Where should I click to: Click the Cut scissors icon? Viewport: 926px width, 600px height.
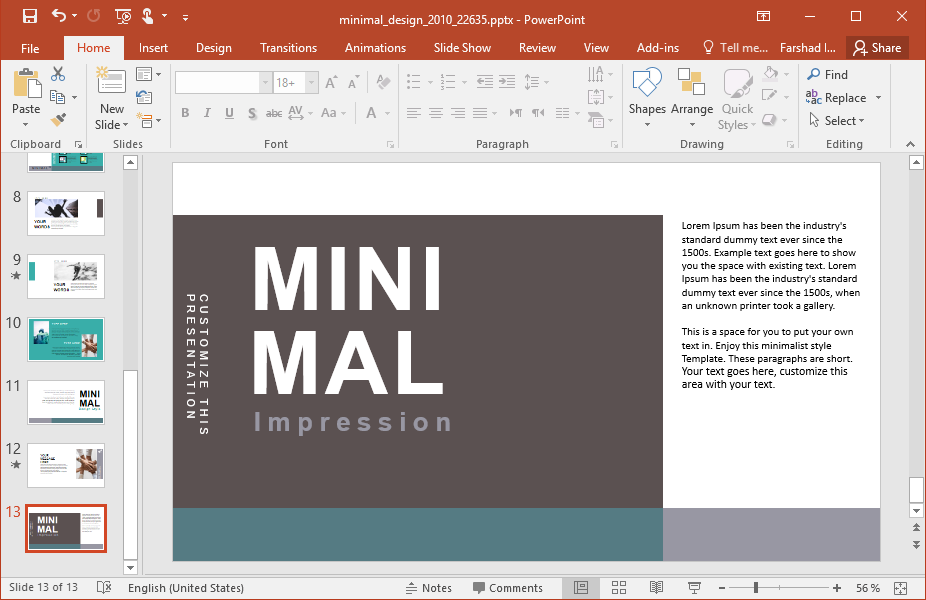point(58,74)
